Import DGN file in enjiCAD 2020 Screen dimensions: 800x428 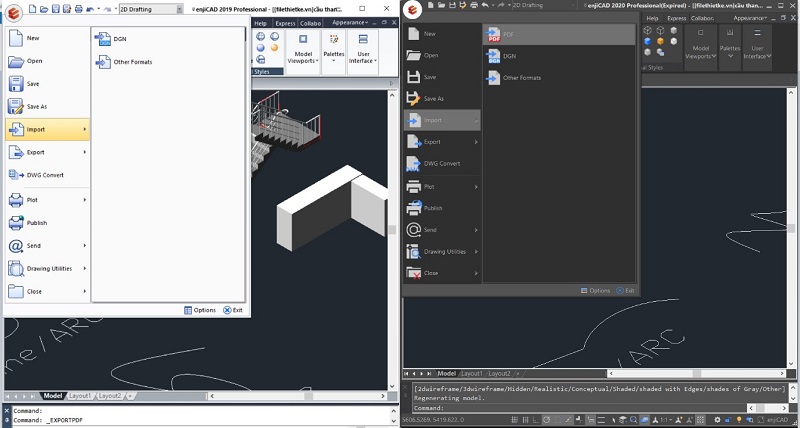point(559,56)
